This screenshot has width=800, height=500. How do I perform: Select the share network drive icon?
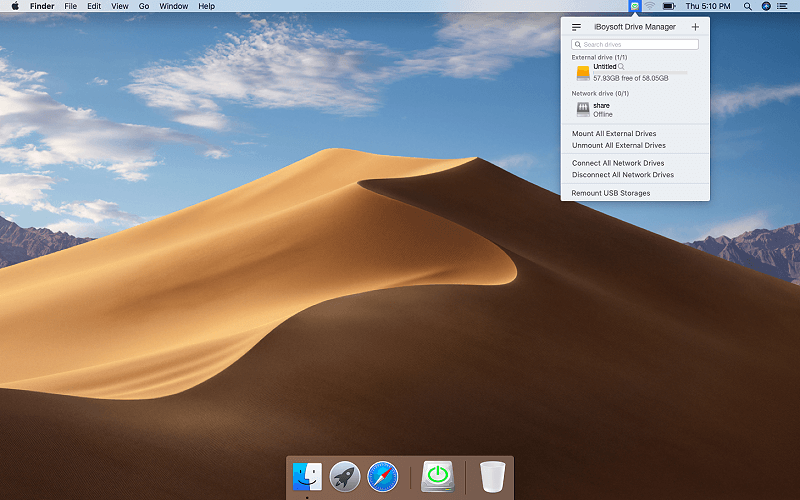point(582,109)
